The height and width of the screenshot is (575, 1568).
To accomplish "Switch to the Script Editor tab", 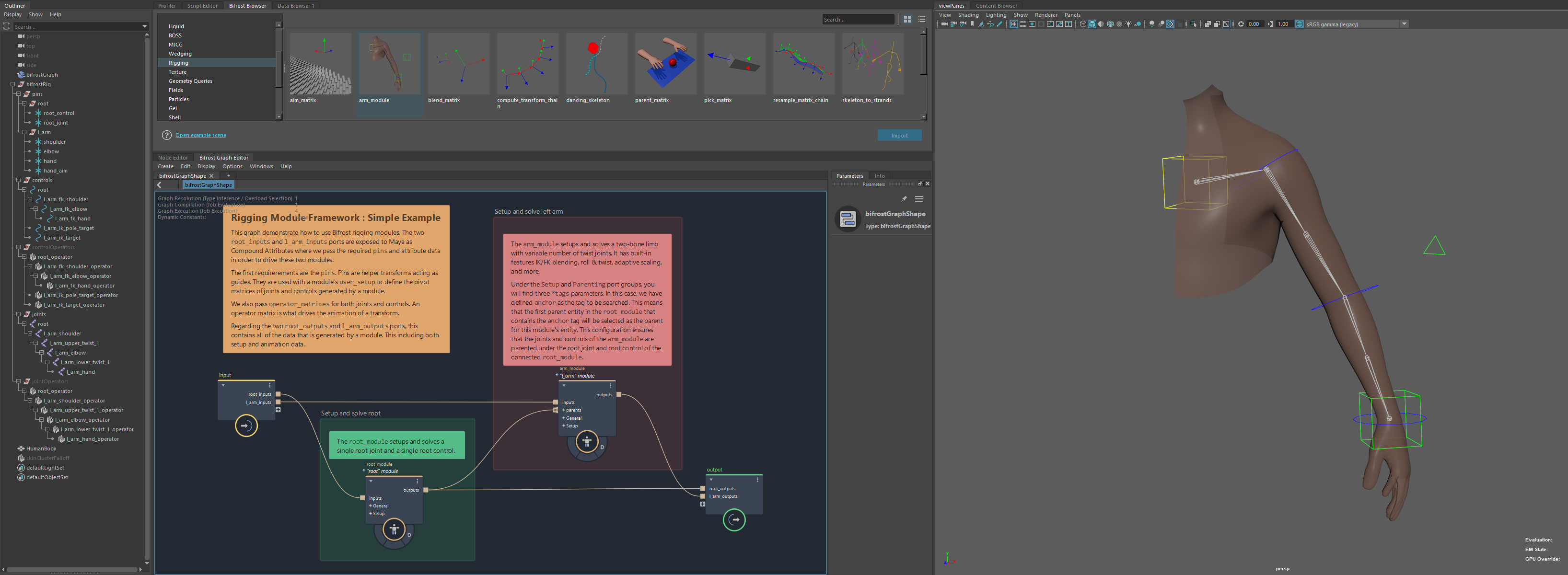I will pyautogui.click(x=202, y=5).
